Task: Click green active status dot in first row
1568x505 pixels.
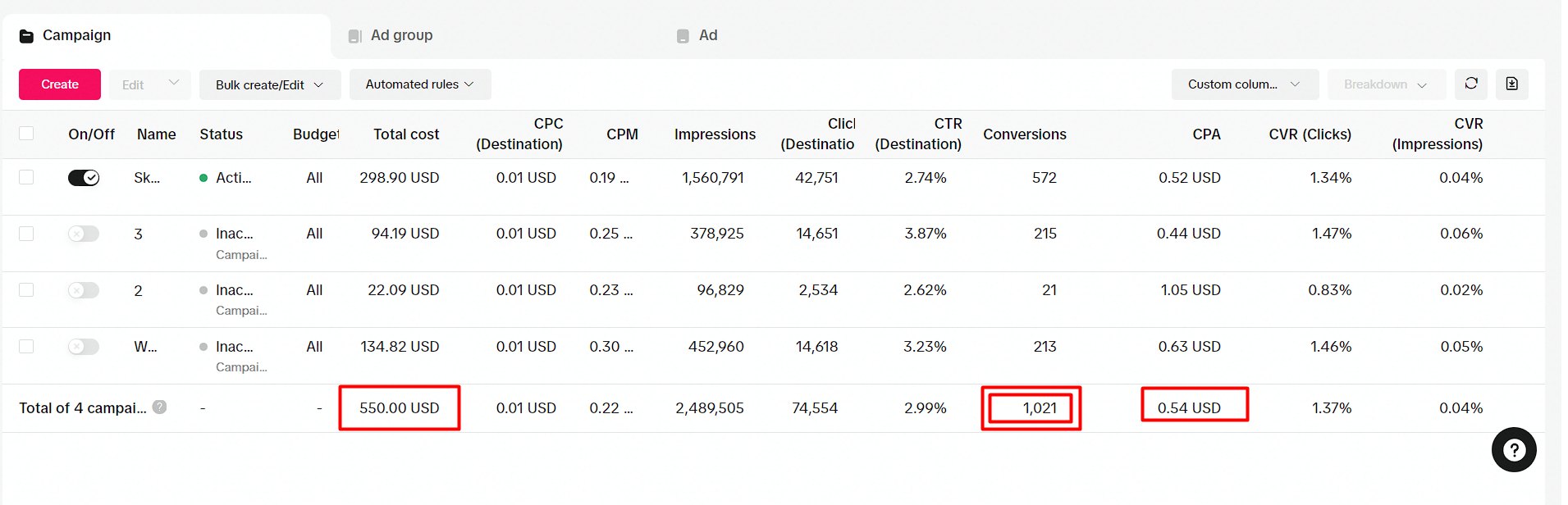Action: tap(203, 178)
